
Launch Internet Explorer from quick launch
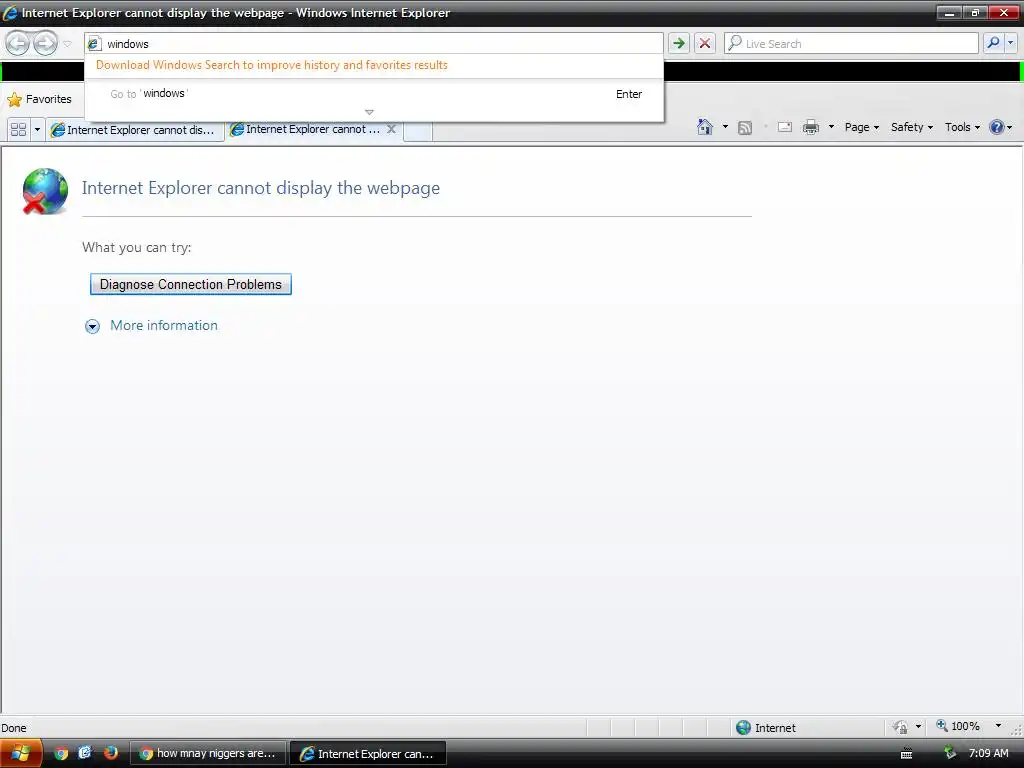click(x=85, y=753)
